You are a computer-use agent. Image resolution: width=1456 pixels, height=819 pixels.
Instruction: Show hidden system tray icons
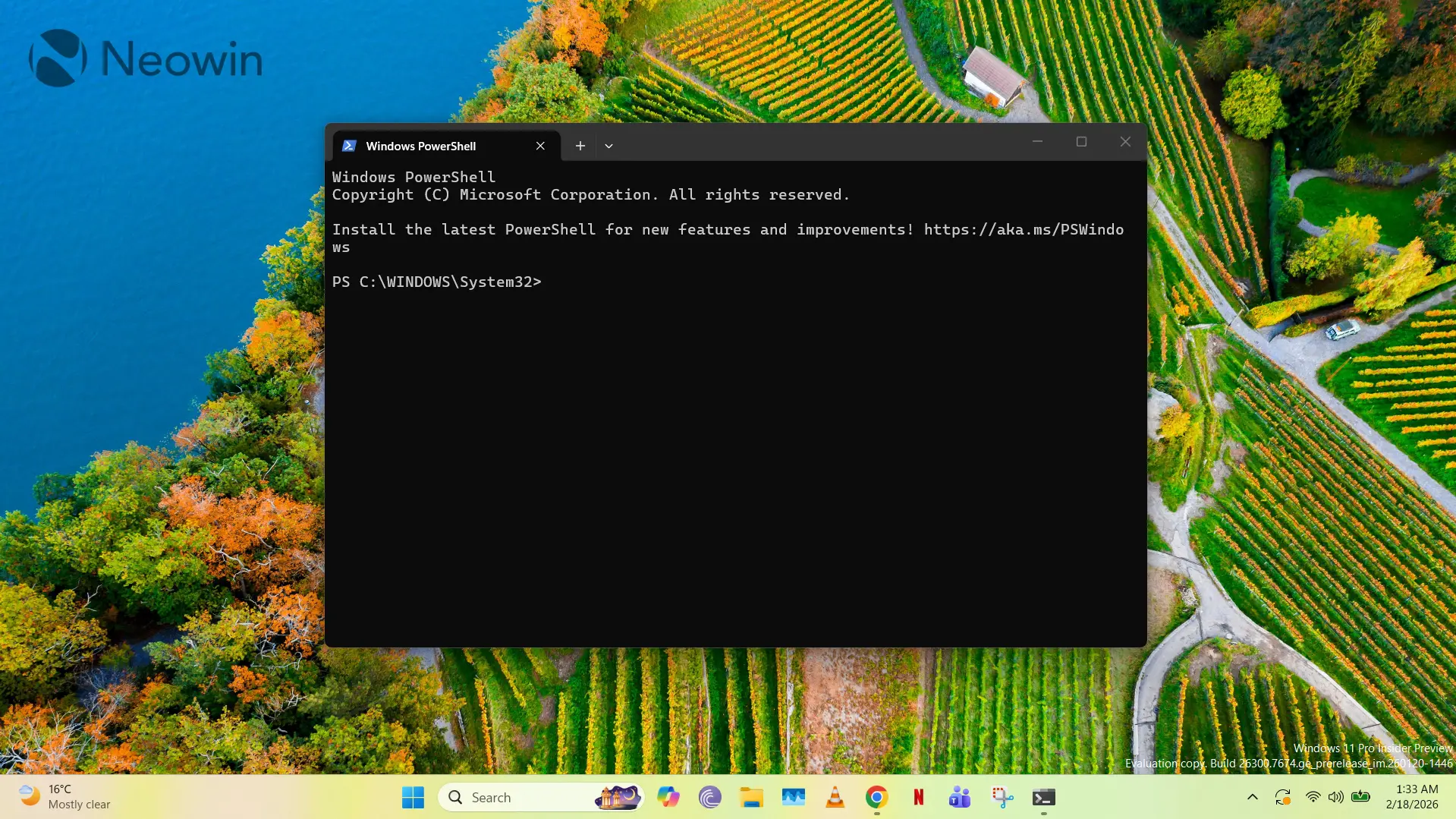[1252, 797]
